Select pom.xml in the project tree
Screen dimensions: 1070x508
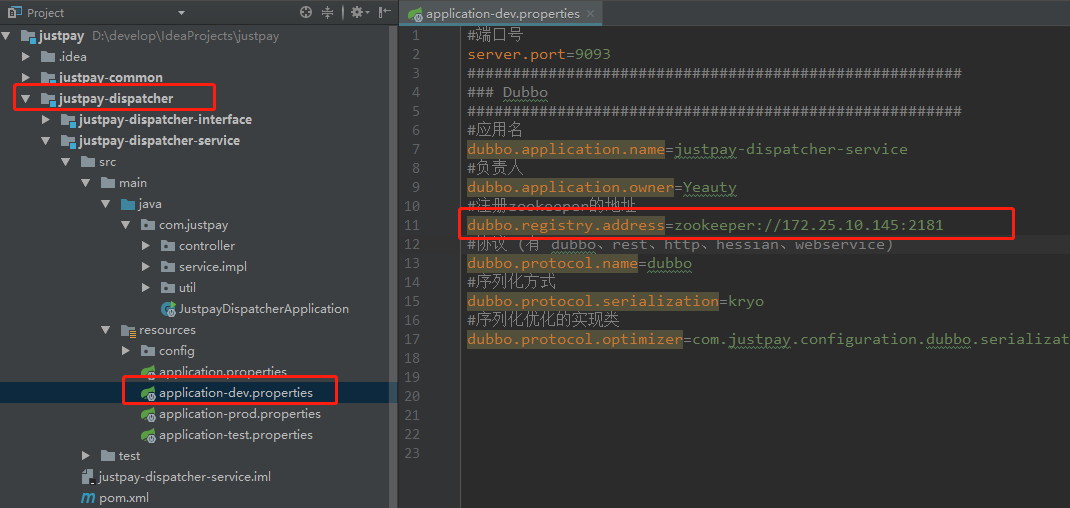pyautogui.click(x=124, y=498)
